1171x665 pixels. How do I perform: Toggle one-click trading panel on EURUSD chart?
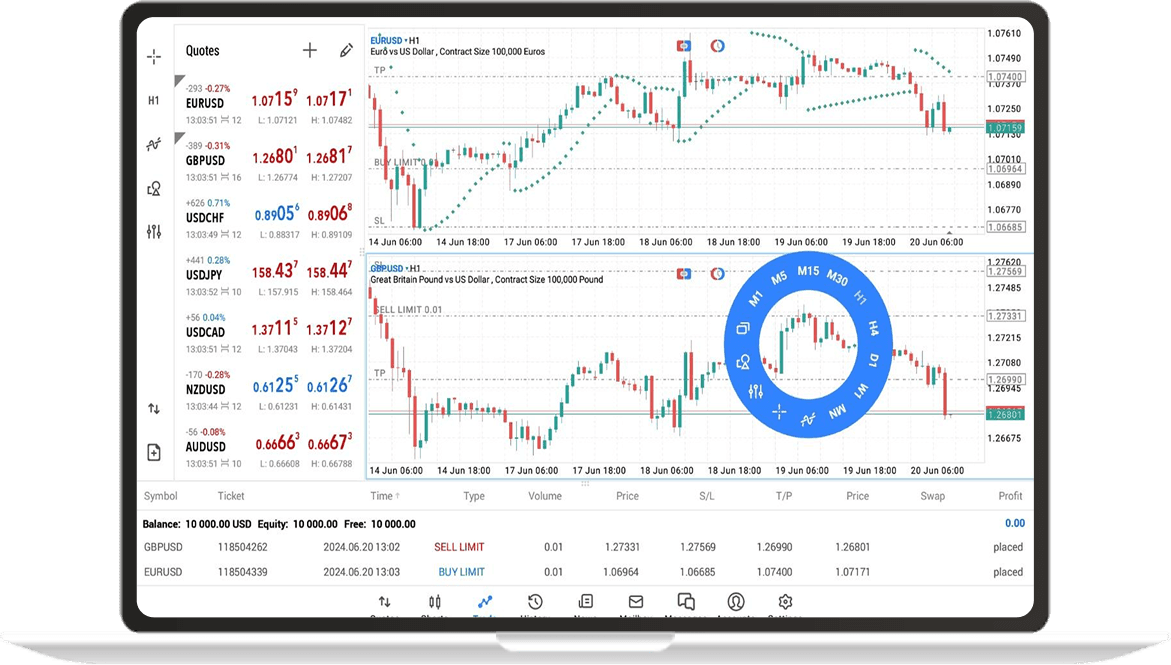pyautogui.click(x=683, y=46)
